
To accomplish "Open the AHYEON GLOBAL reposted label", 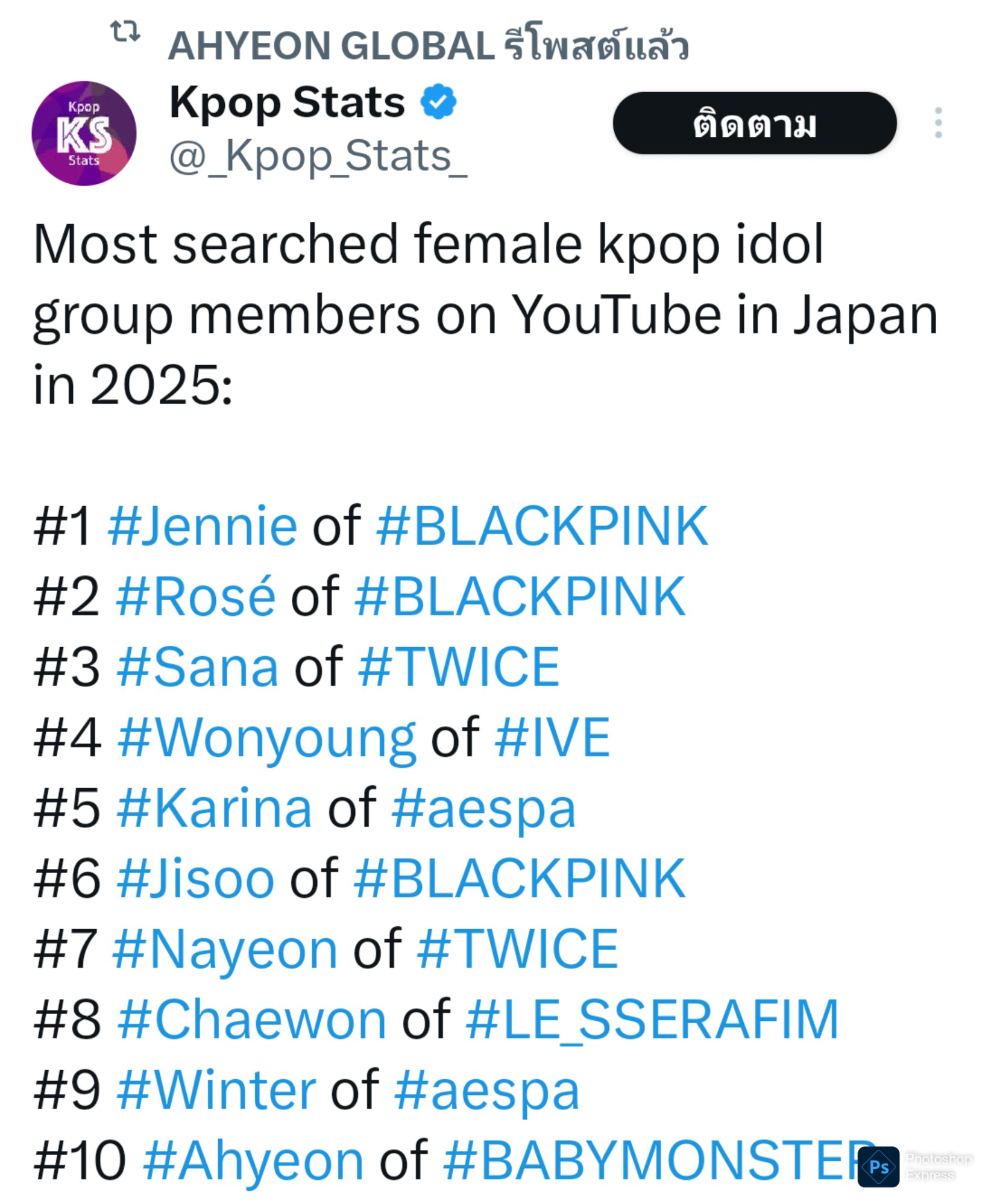I will coord(428,46).
